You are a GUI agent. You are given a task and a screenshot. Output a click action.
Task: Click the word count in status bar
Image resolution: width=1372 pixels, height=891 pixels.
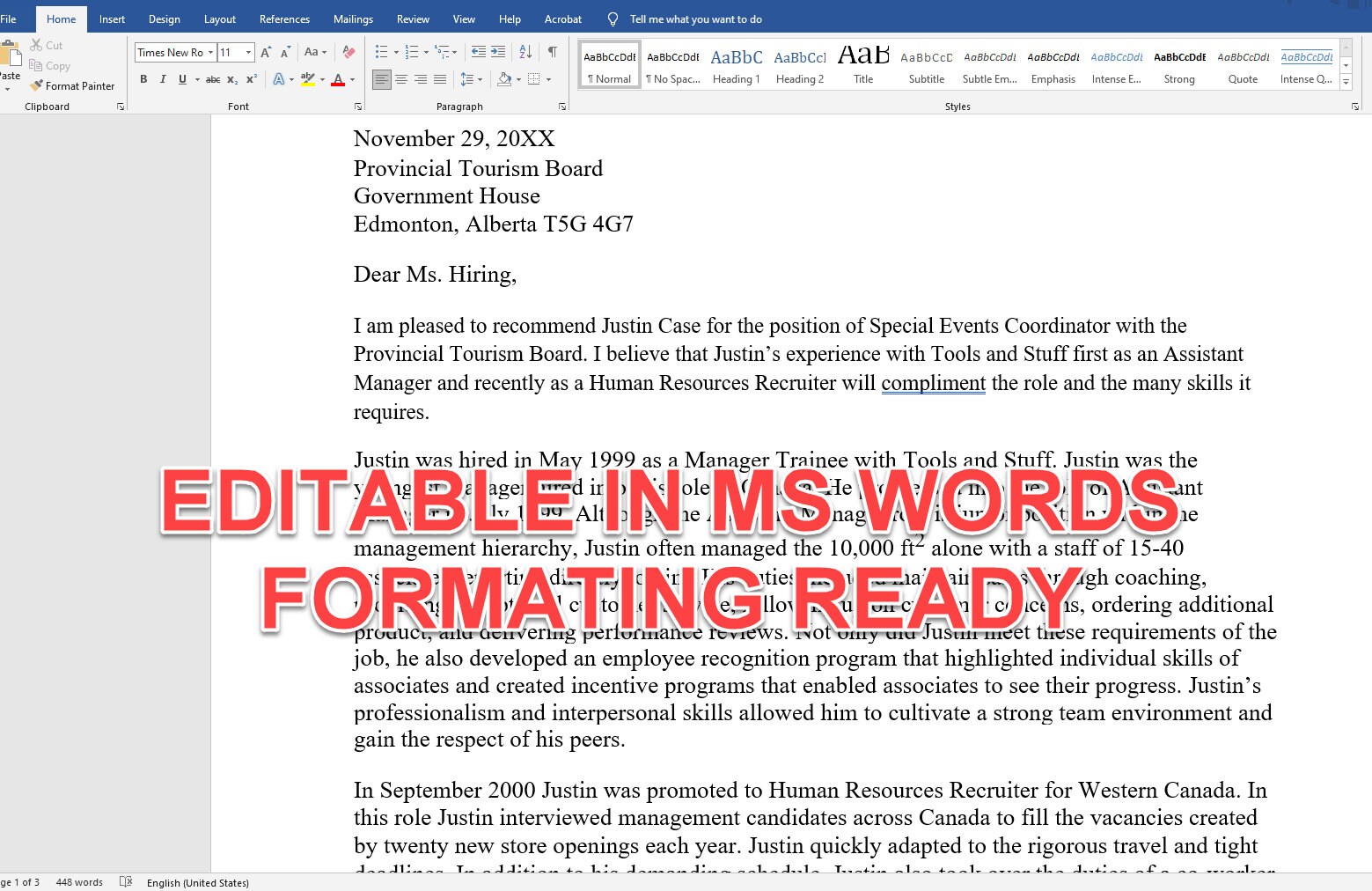[79, 881]
